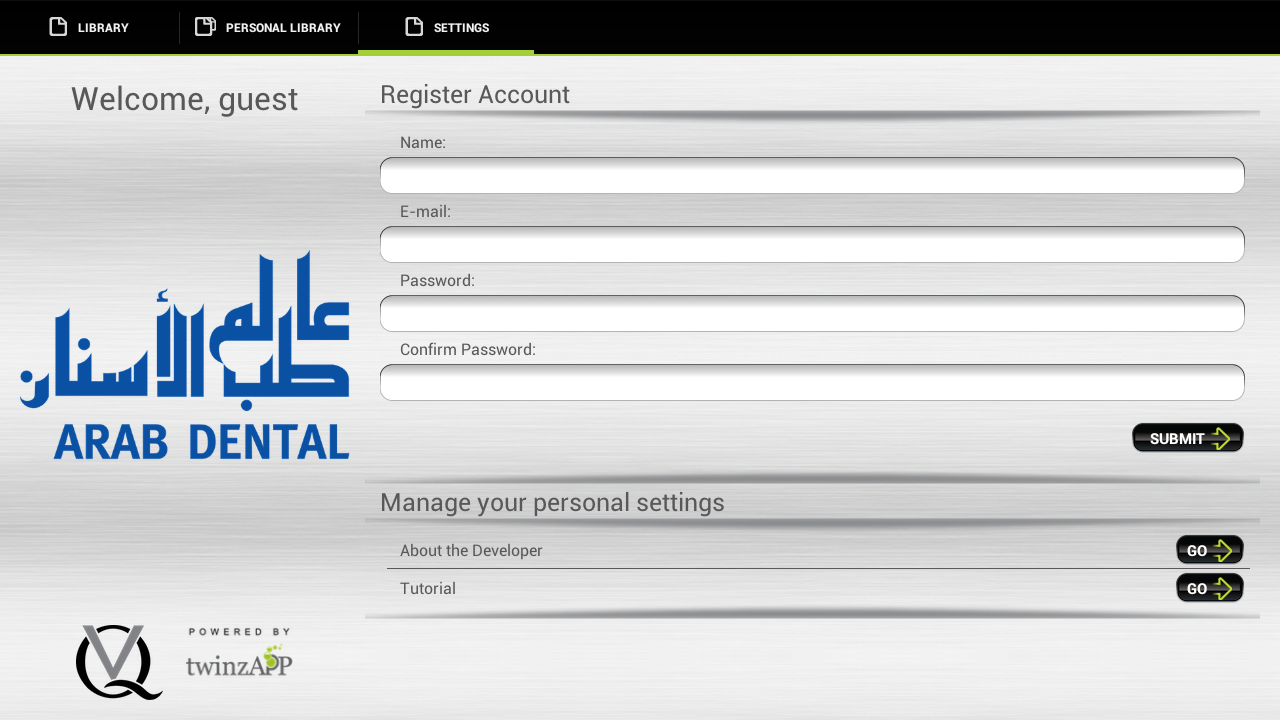Focus the Name input field
The height and width of the screenshot is (720, 1280).
pyautogui.click(x=812, y=175)
